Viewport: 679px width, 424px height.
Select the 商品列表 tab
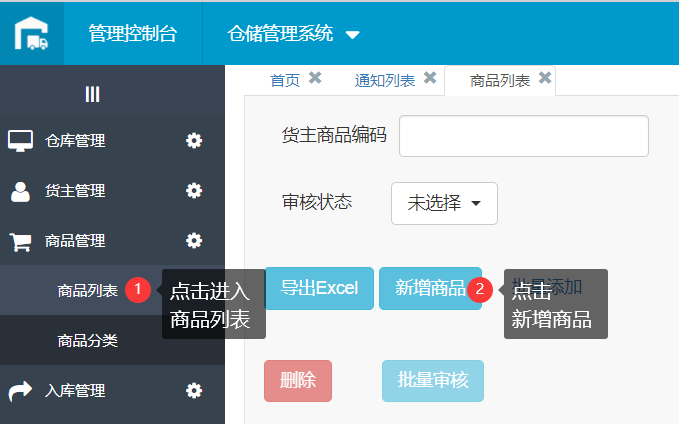tap(500, 80)
